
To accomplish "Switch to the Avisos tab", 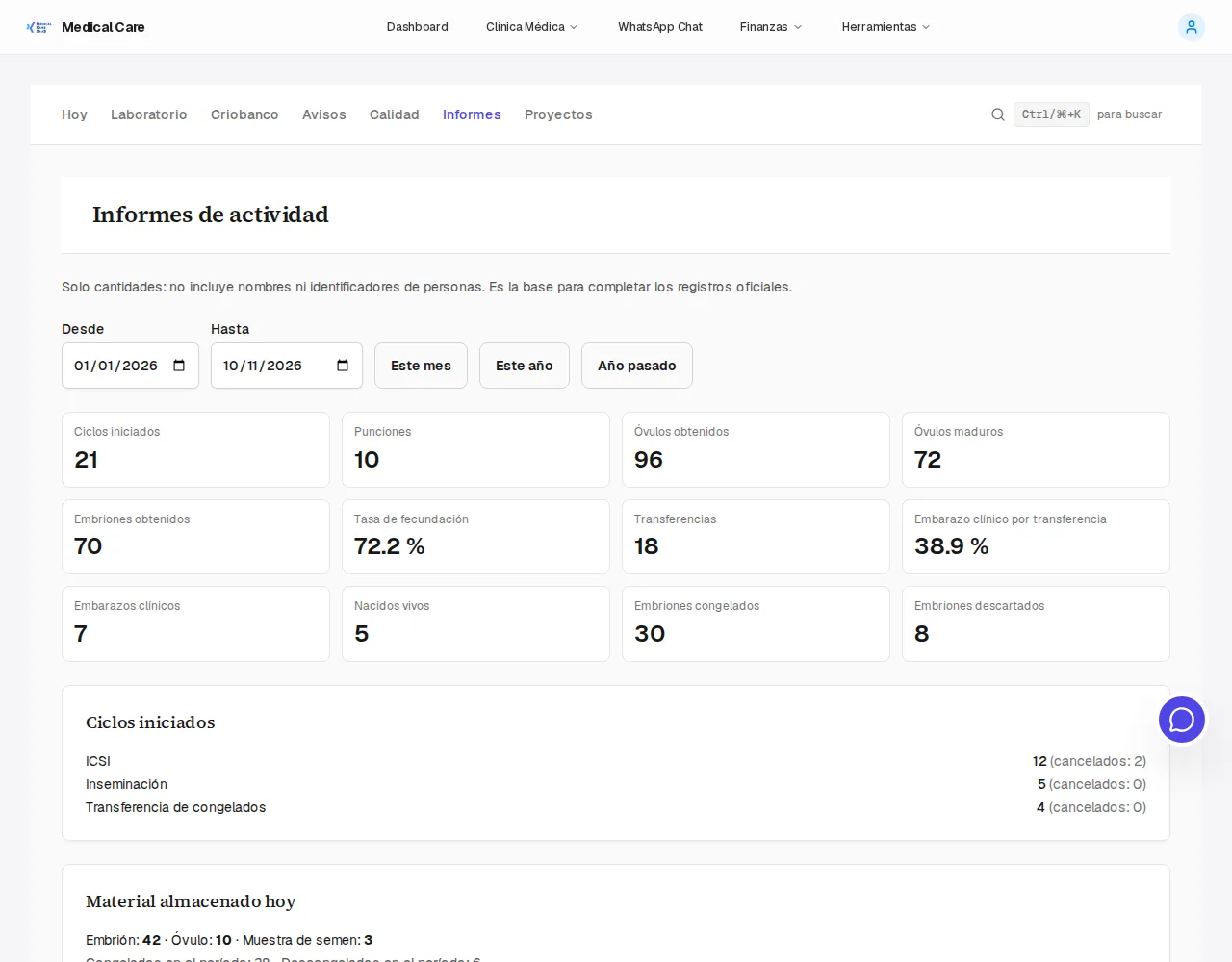I will [x=324, y=114].
